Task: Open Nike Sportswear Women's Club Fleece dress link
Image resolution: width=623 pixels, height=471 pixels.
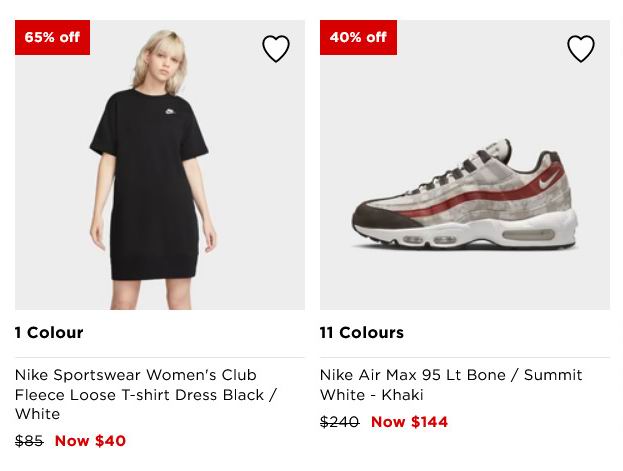Action: [146, 394]
